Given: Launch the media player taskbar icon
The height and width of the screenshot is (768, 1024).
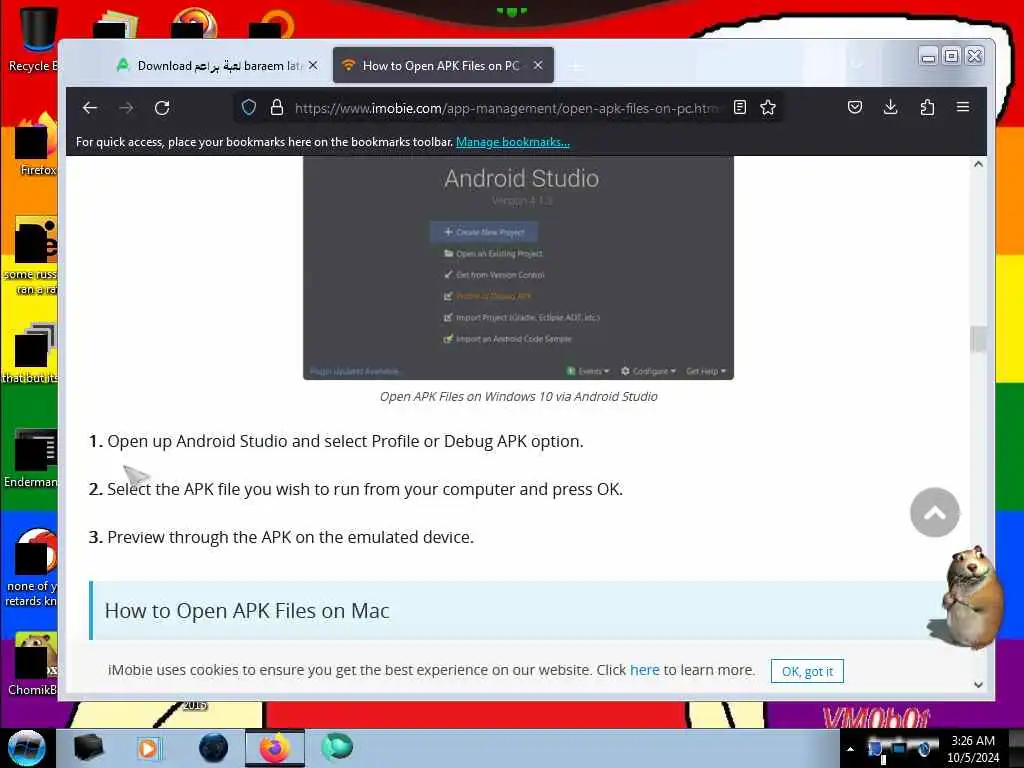Looking at the screenshot, I should [x=148, y=748].
